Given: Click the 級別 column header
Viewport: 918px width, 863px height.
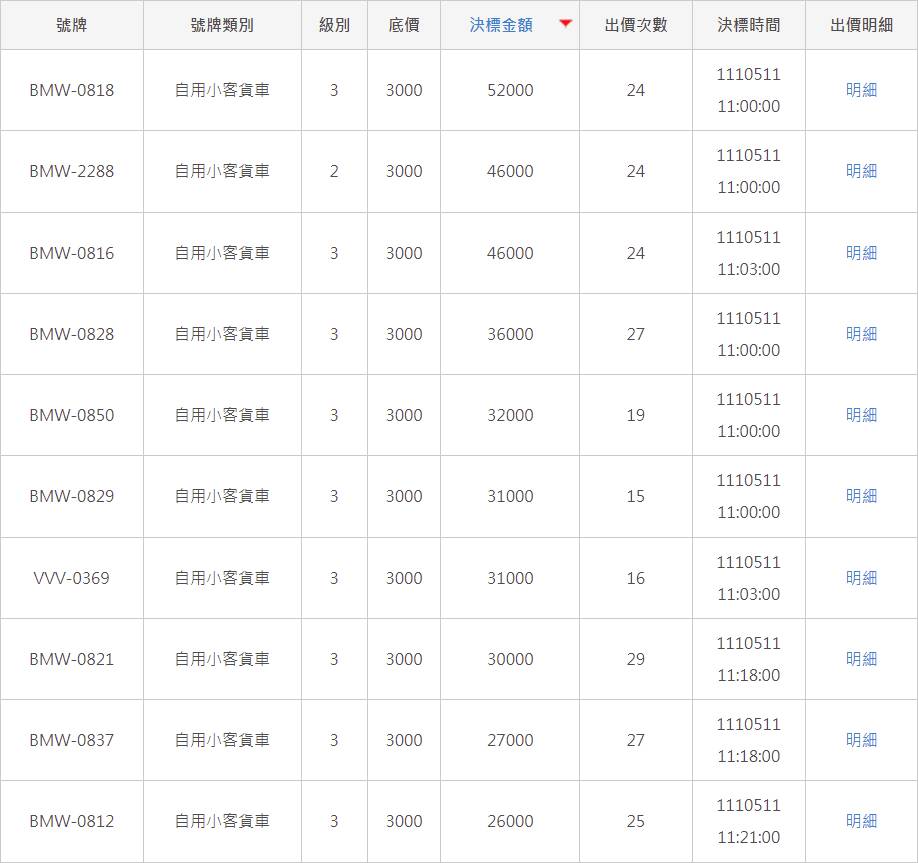Looking at the screenshot, I should point(334,25).
